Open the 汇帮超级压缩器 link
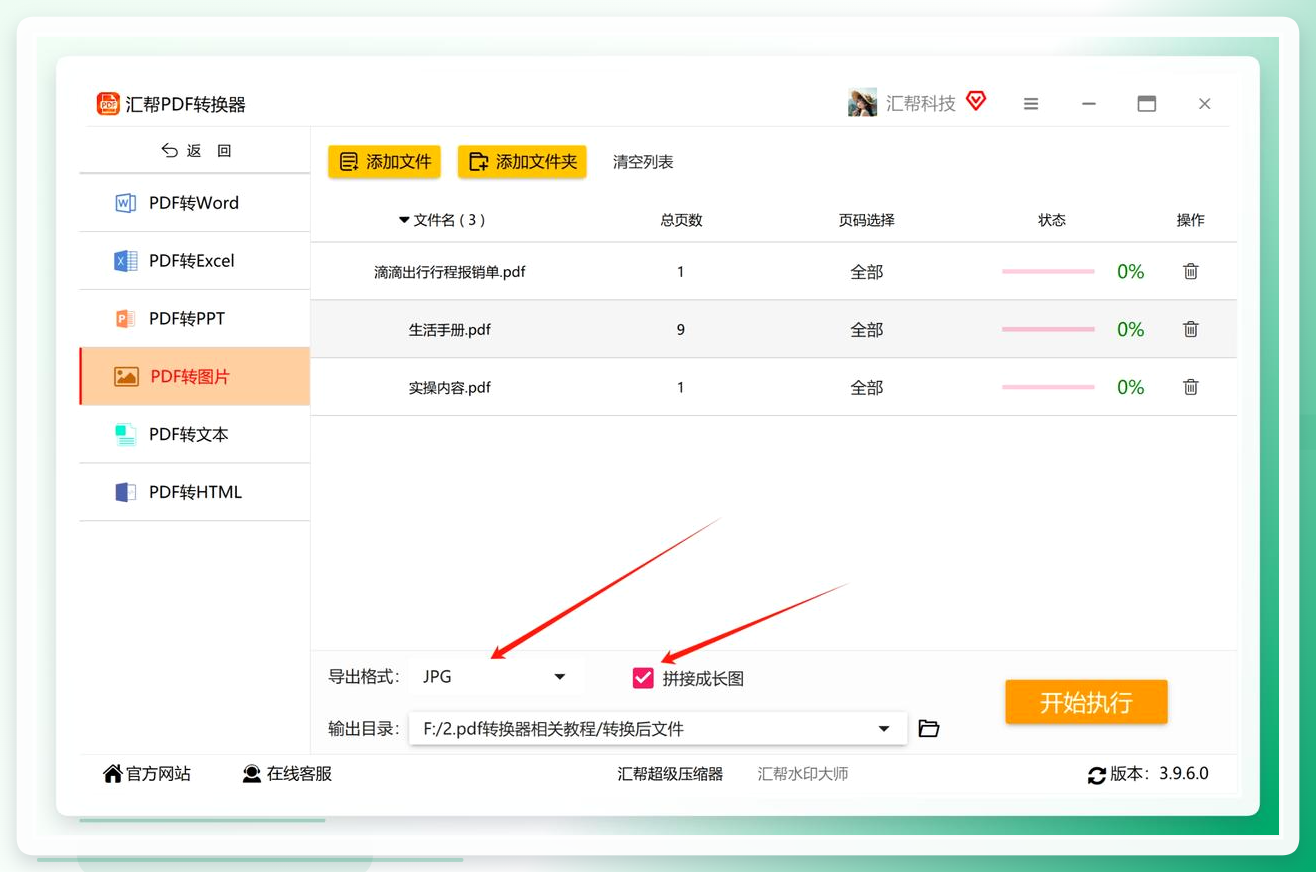This screenshot has height=872, width=1316. pyautogui.click(x=670, y=774)
